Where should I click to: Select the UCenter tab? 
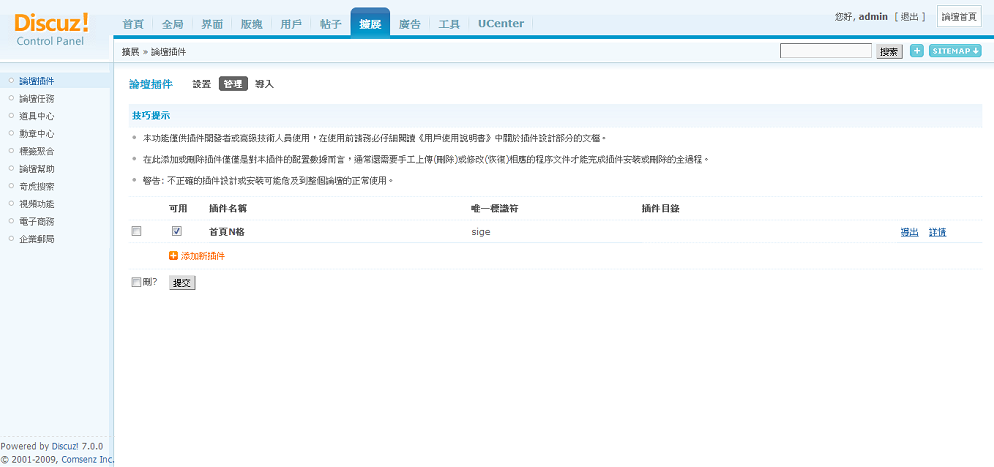(x=500, y=23)
